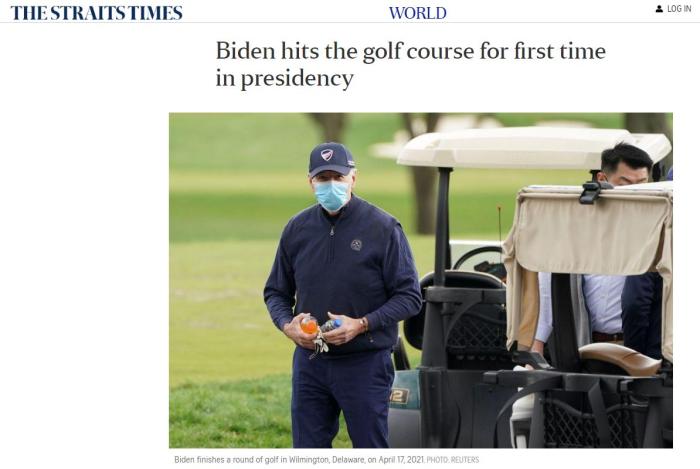Click the circular emblem on navy pullover
700x469 pixels.
point(356,245)
